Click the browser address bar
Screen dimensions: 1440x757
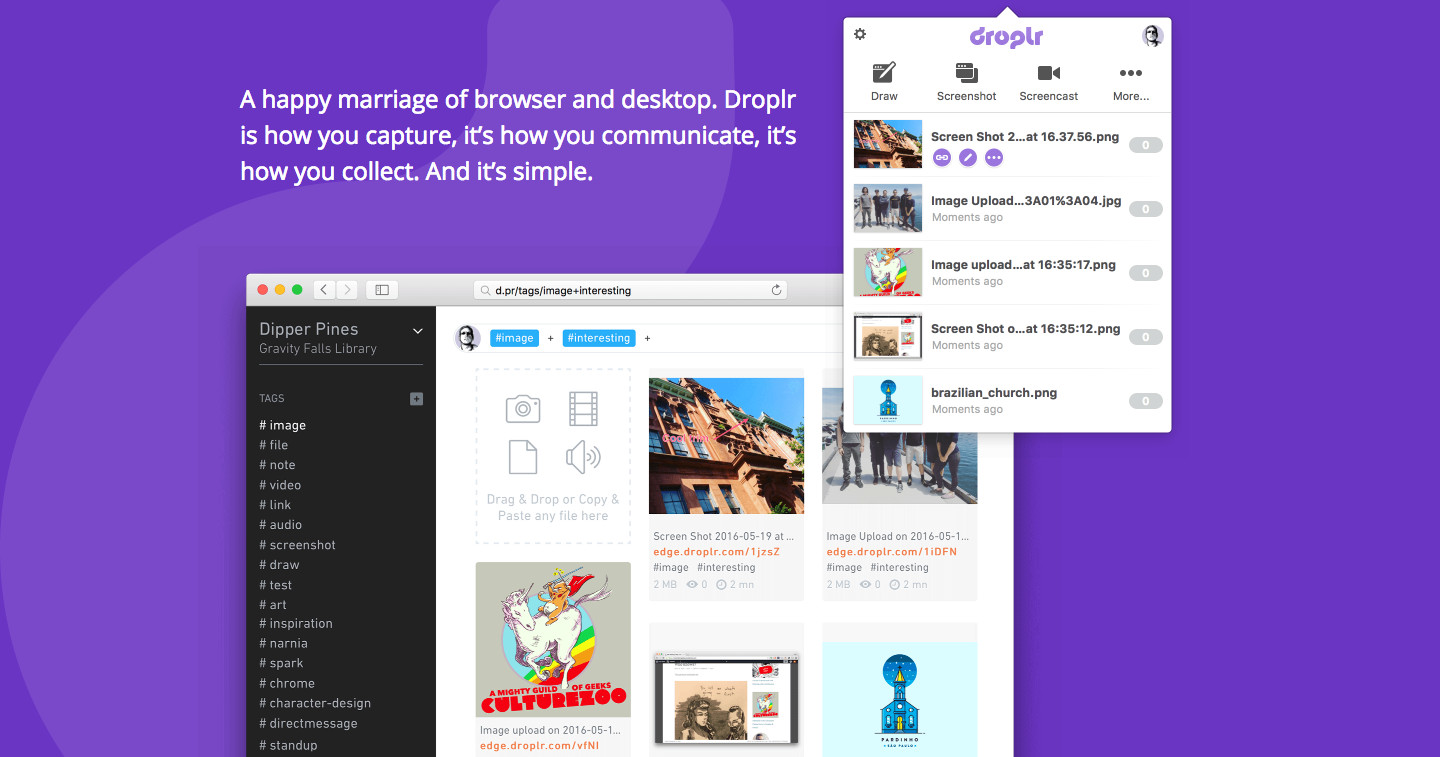(x=630, y=290)
